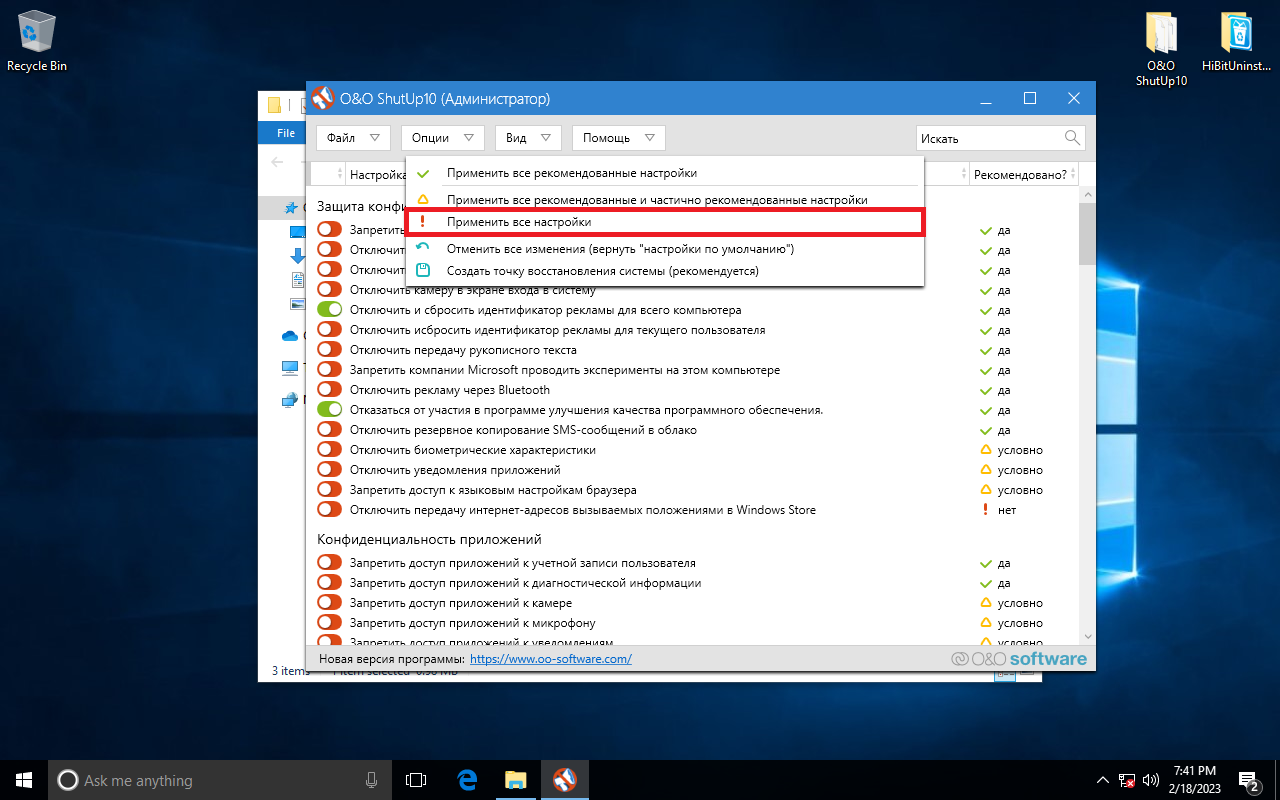Click the clock and date in the taskbar

(x=1193, y=780)
